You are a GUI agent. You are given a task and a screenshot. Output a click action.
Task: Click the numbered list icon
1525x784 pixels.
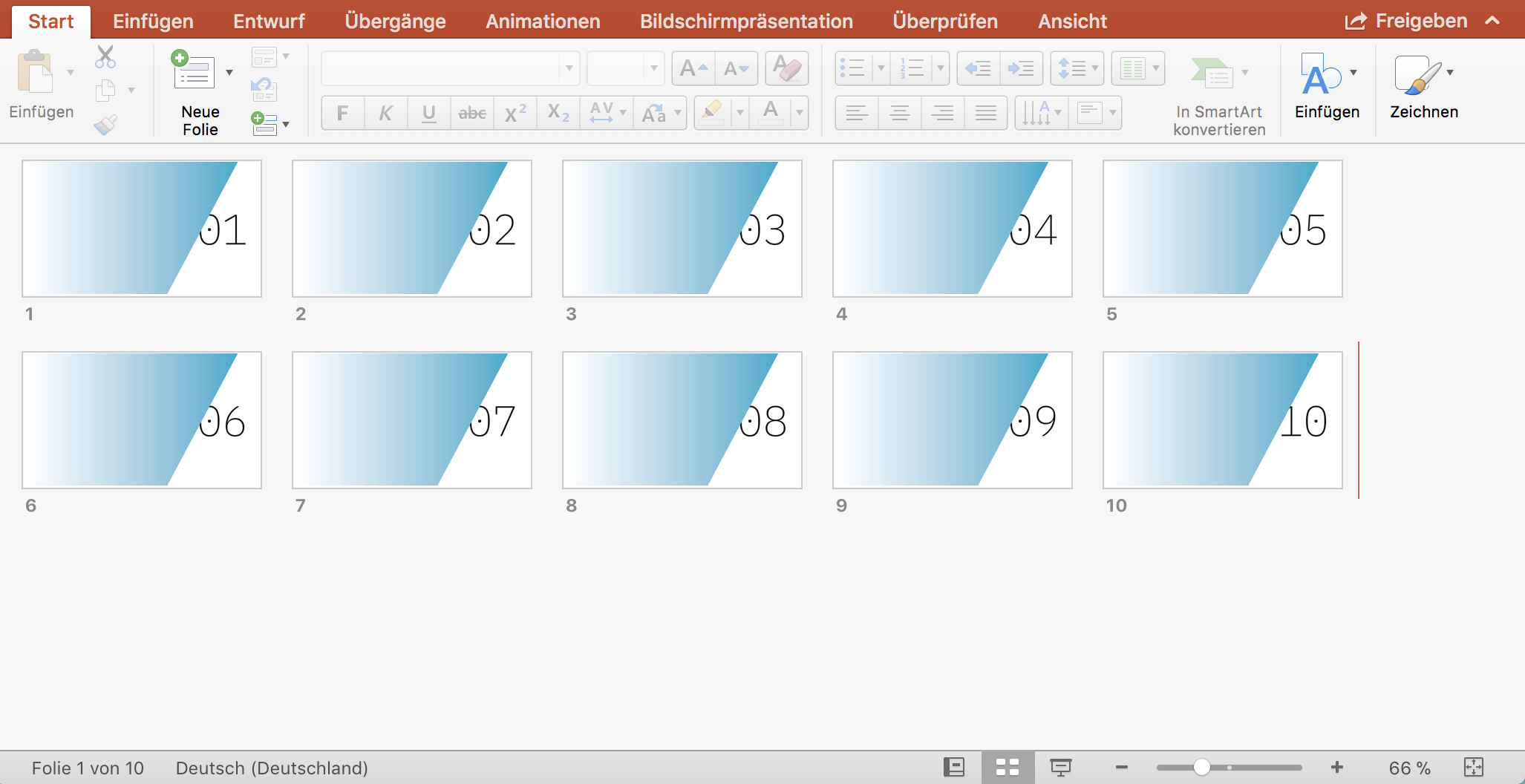click(x=912, y=69)
